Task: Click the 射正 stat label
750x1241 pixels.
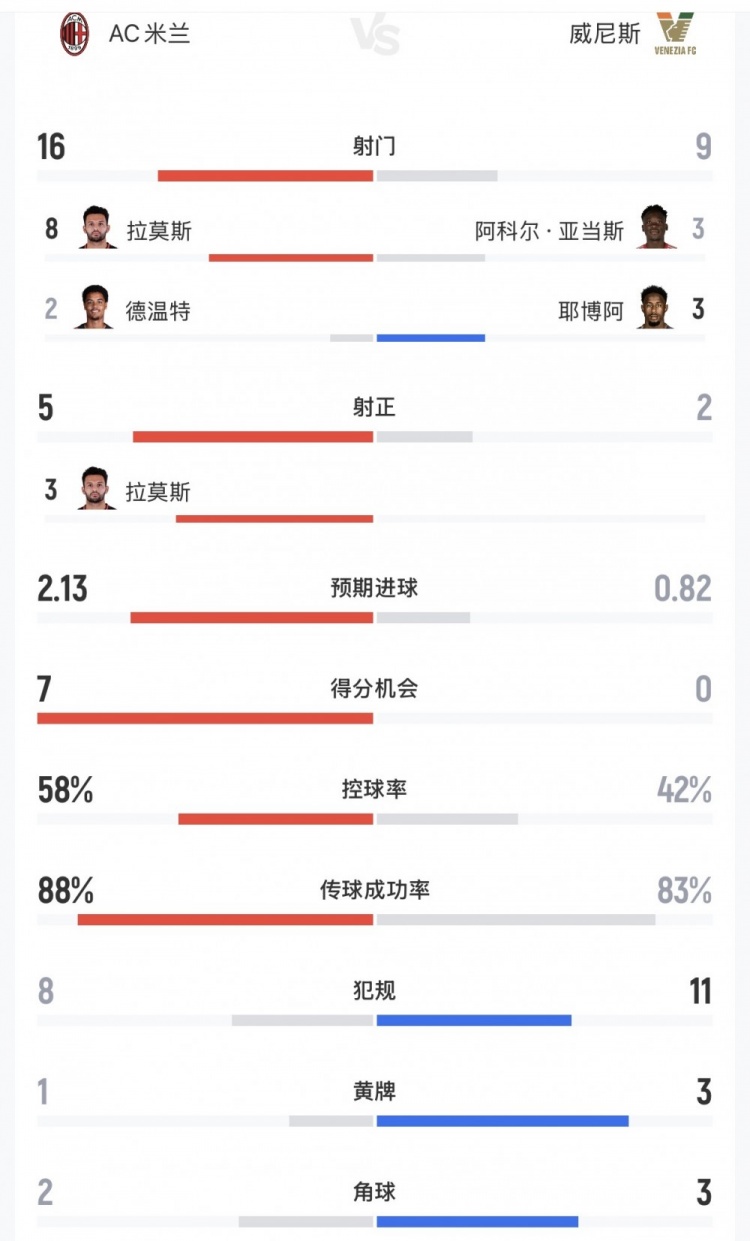Action: click(375, 408)
